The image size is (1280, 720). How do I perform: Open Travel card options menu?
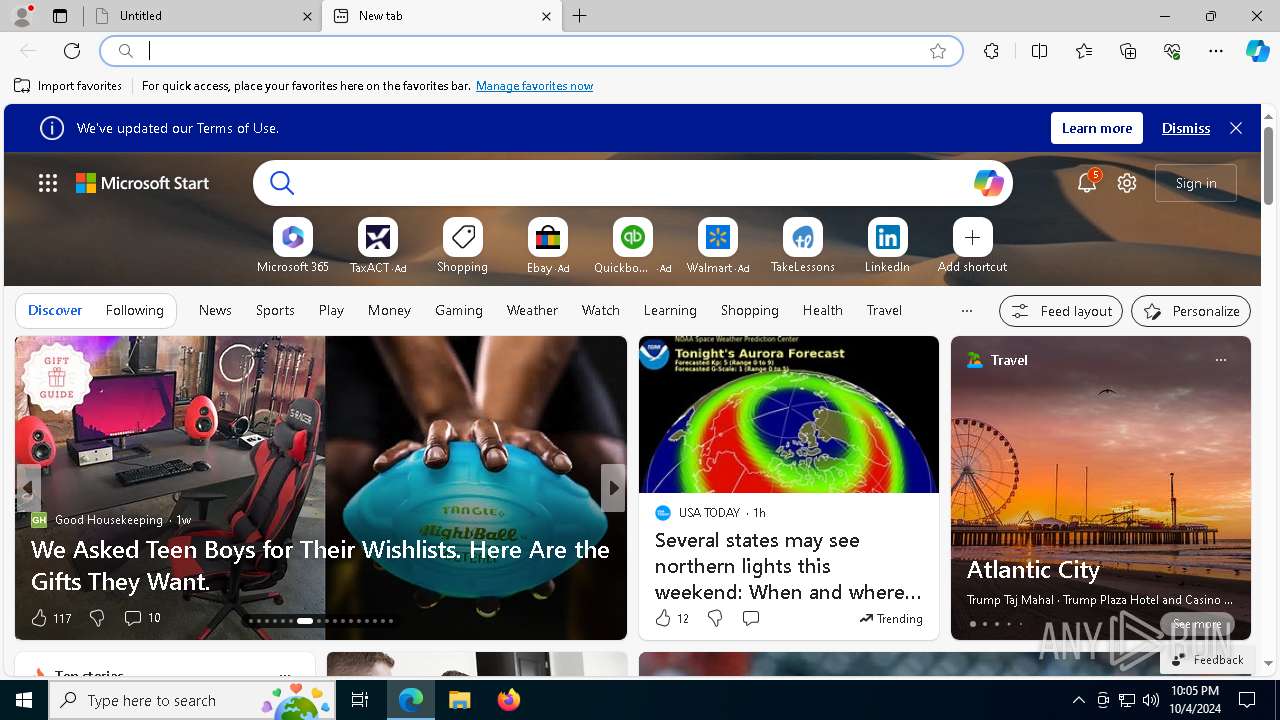(1220, 360)
